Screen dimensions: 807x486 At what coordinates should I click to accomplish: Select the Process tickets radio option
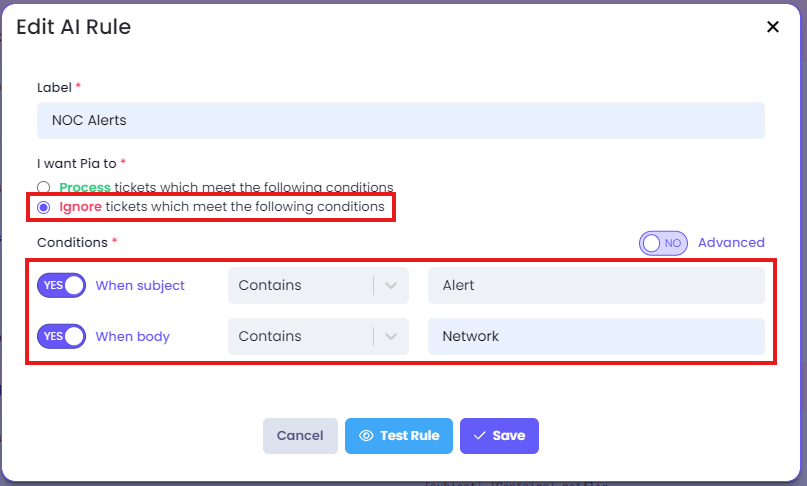44,187
